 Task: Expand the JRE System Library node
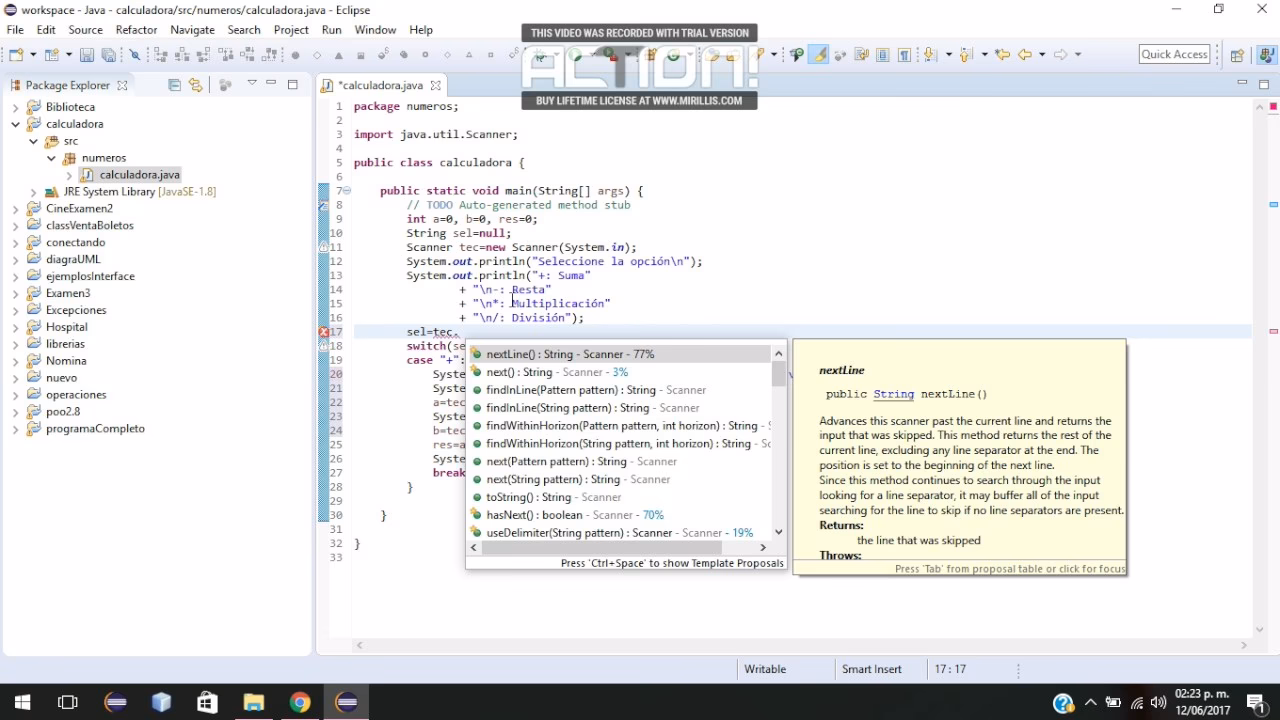pos(34,192)
